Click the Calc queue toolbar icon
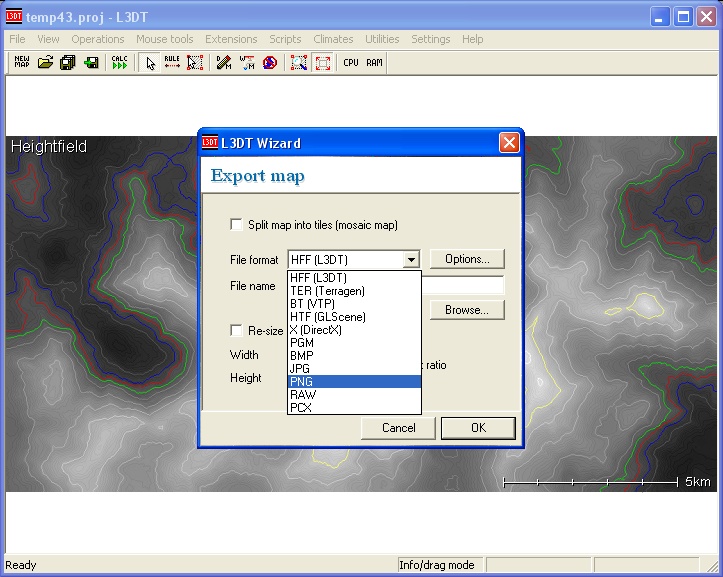Screen dimensions: 723x577 [x=119, y=63]
